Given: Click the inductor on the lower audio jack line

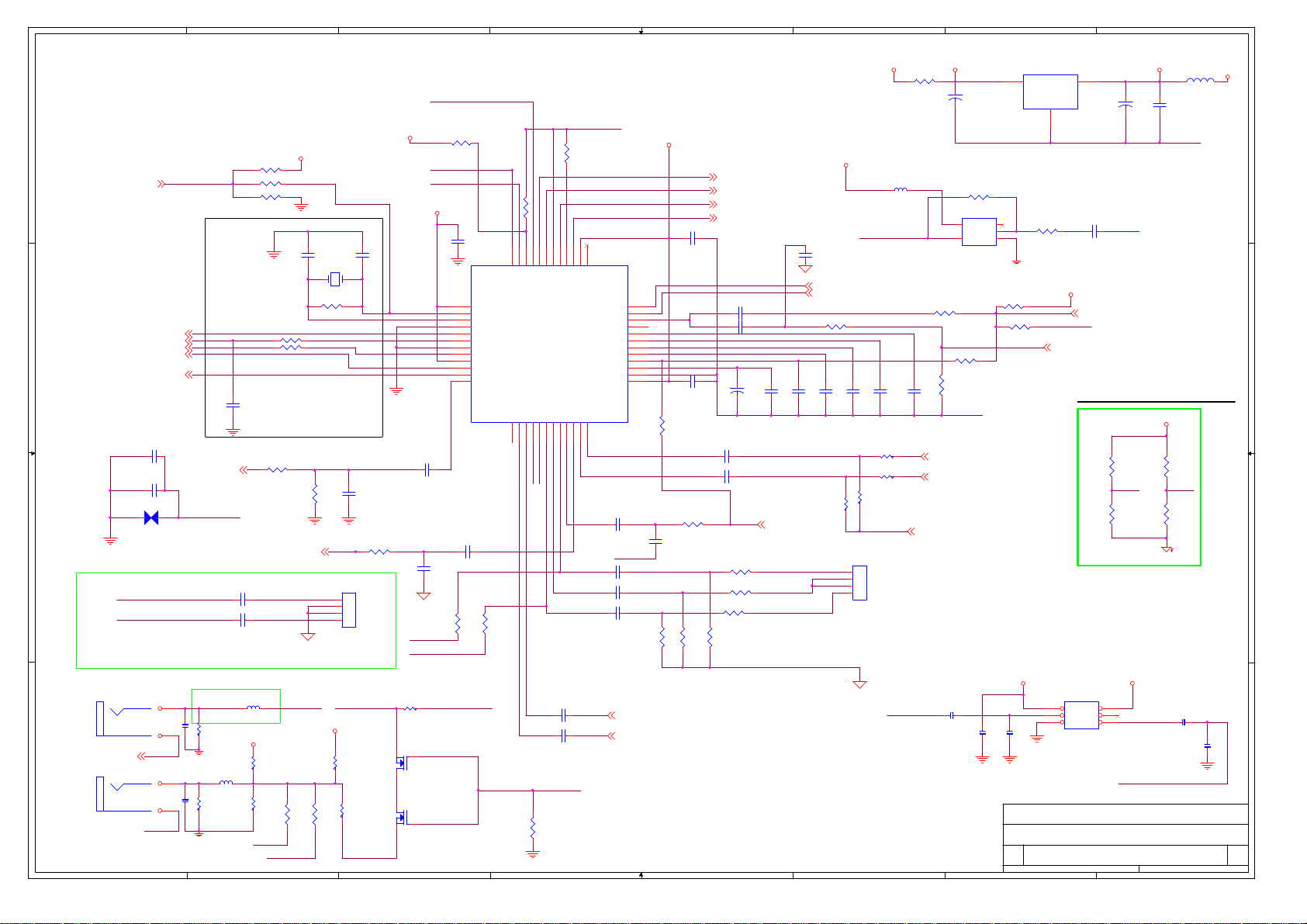Looking at the screenshot, I should point(226,783).
